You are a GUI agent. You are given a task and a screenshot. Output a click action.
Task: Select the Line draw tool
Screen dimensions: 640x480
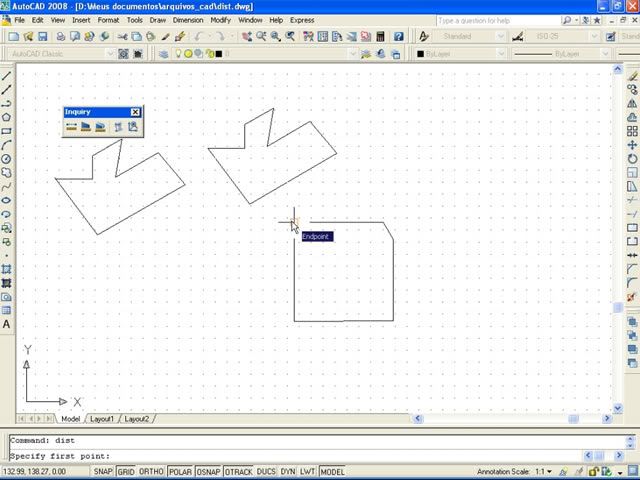[x=6, y=76]
